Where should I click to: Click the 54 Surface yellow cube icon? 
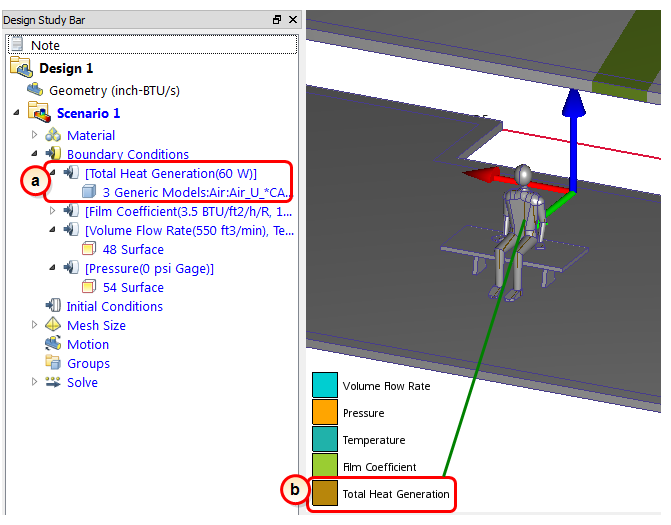(x=89, y=286)
